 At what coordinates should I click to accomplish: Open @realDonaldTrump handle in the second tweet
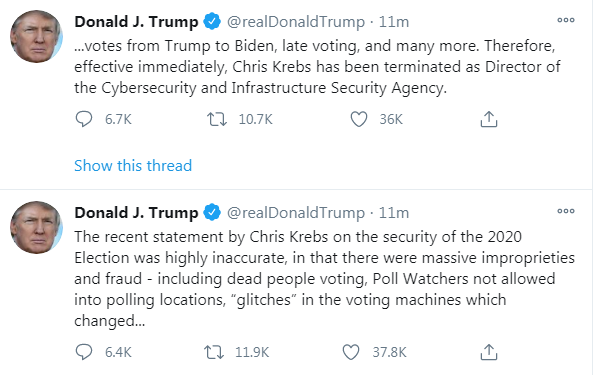(x=296, y=213)
